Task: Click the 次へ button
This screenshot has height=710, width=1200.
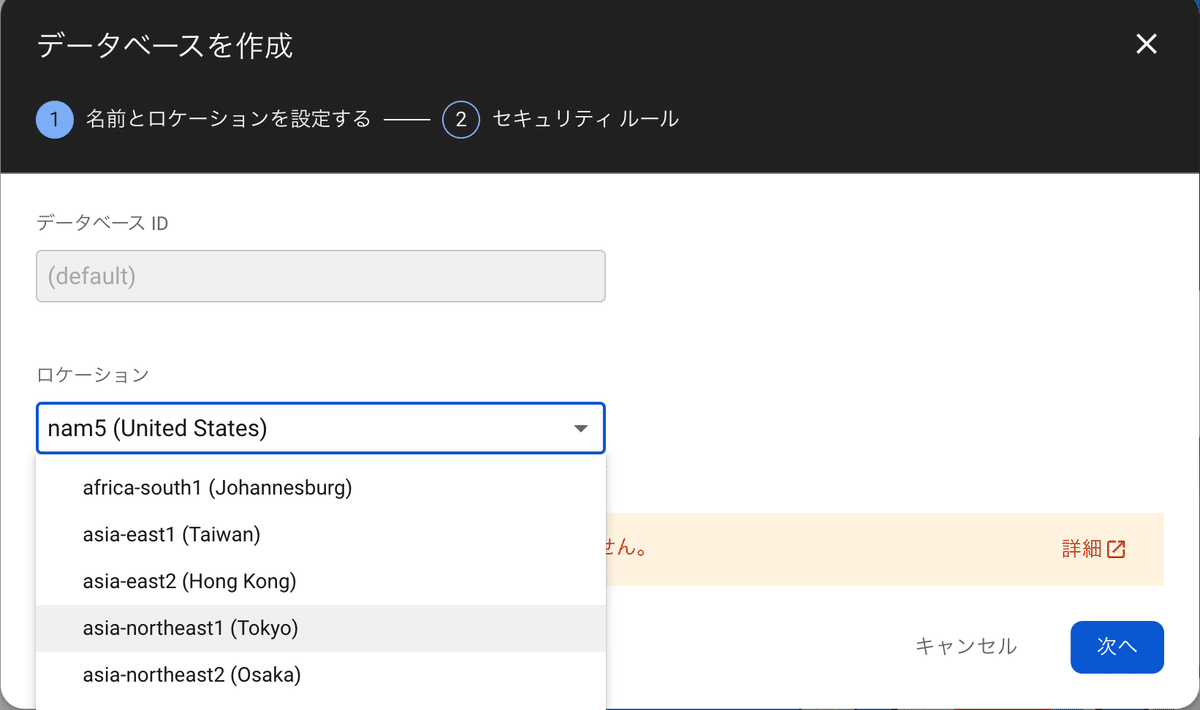Action: [1117, 647]
